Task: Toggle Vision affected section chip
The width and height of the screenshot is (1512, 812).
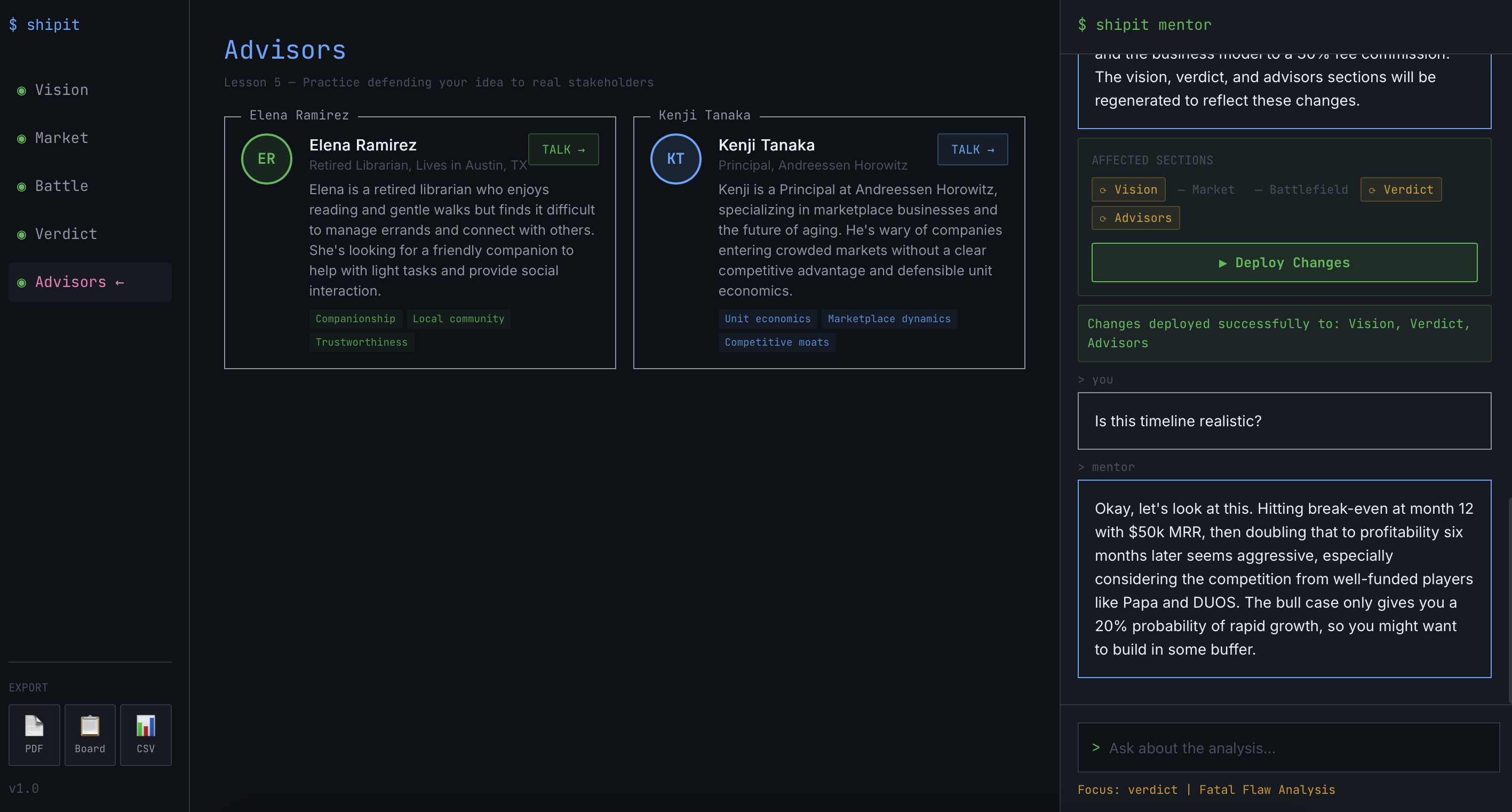Action: pyautogui.click(x=1128, y=189)
